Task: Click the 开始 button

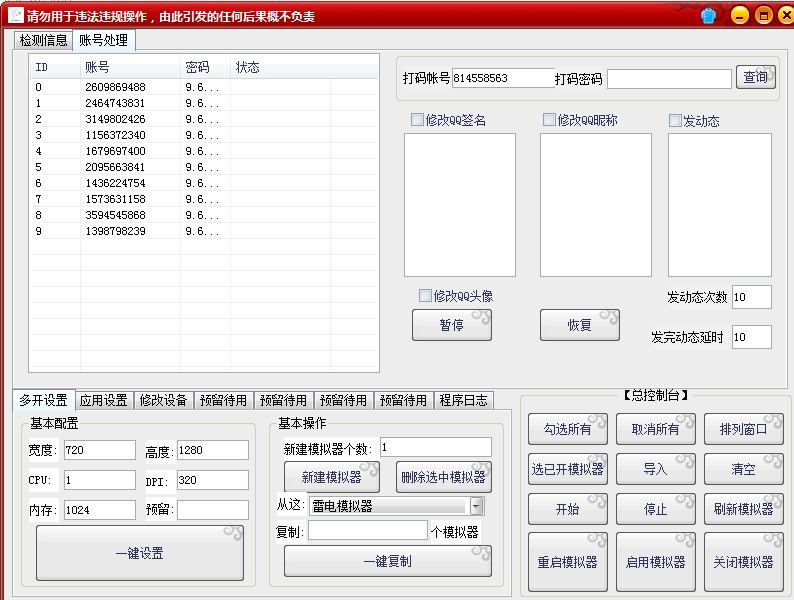Action: point(568,509)
